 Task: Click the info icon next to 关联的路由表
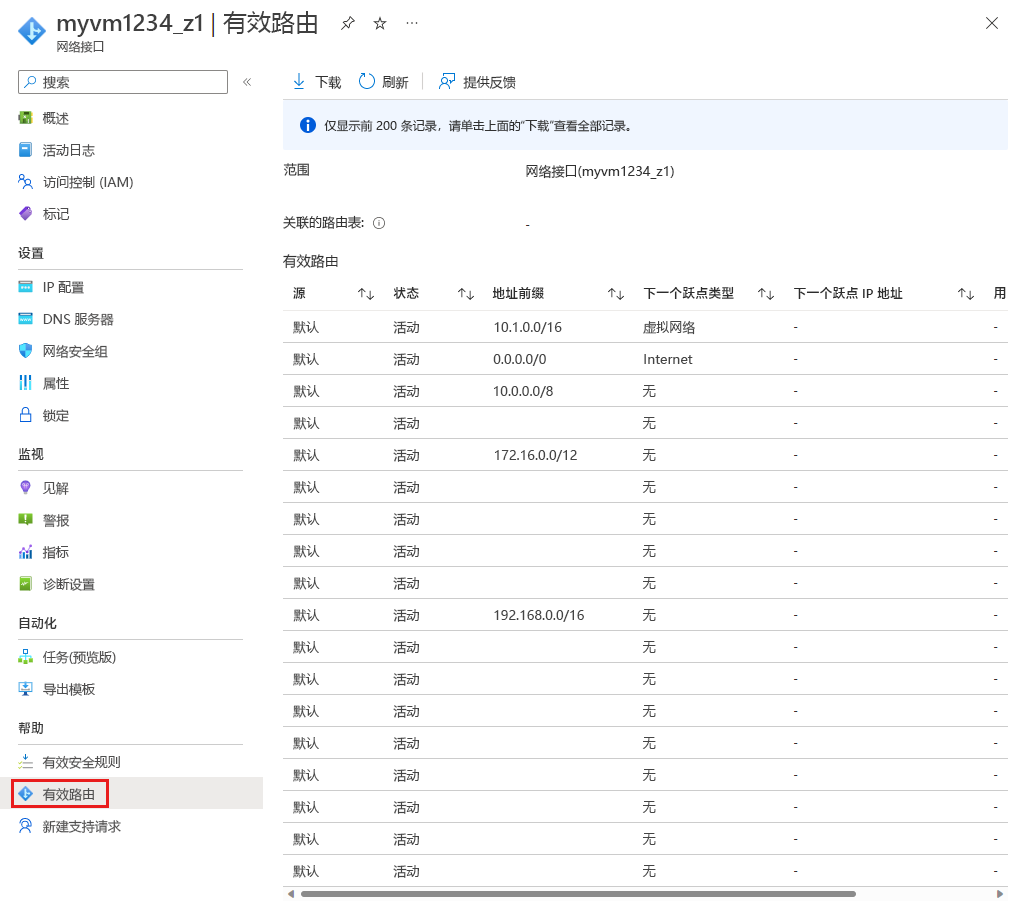(x=379, y=223)
